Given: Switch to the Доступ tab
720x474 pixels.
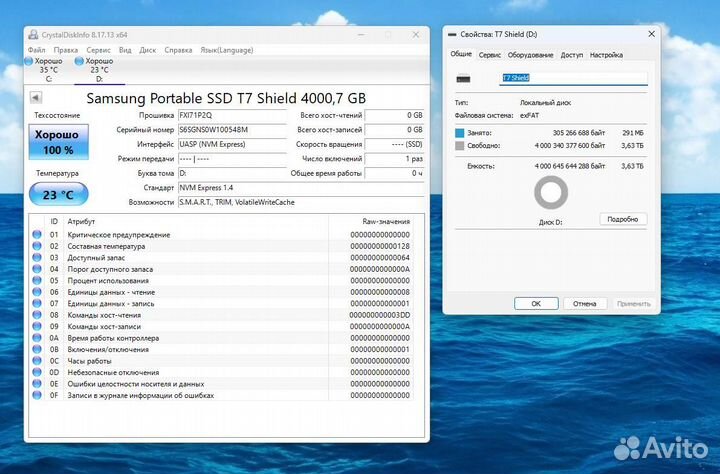Looking at the screenshot, I should pyautogui.click(x=572, y=55).
